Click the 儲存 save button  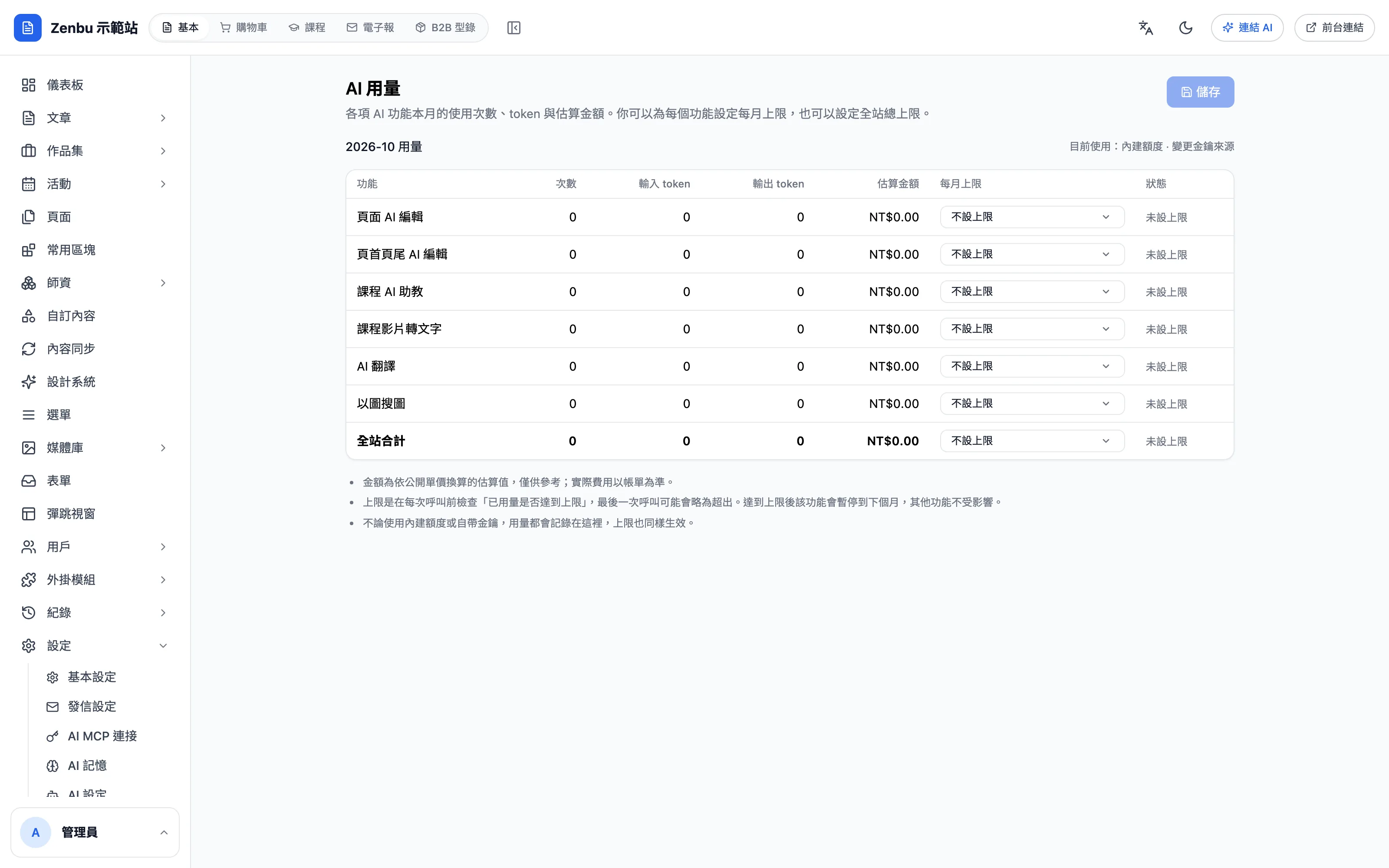click(x=1200, y=92)
